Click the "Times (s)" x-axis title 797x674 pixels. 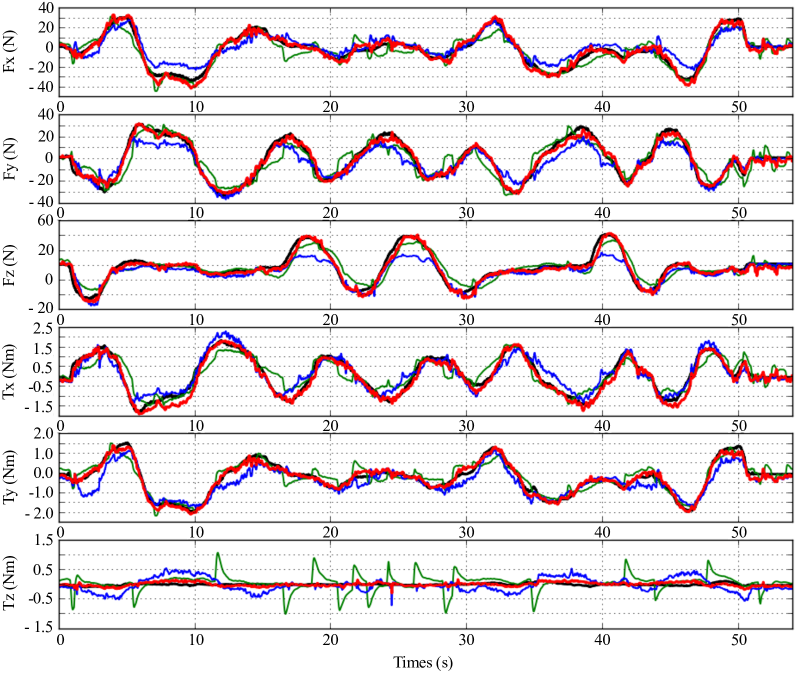point(423,662)
